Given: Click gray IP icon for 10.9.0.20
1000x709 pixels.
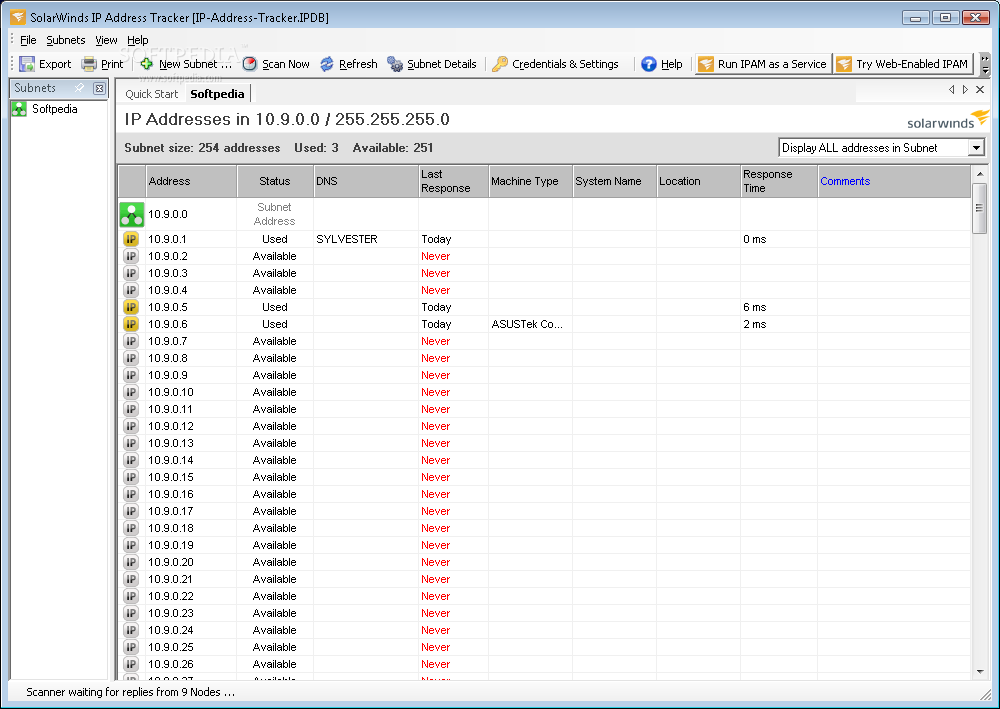Looking at the screenshot, I should pos(131,562).
